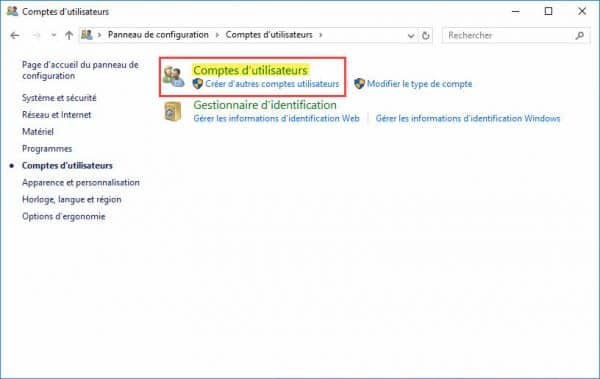Open Gérer les informations d'identification Windows
Screen dimensions: 600x379
coord(468,118)
